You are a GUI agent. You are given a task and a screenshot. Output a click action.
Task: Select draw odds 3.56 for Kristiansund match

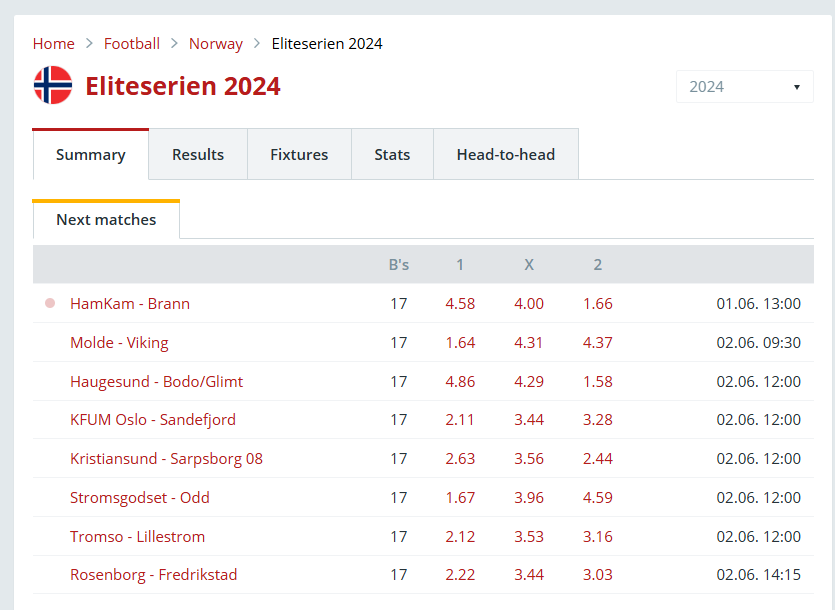click(x=529, y=459)
